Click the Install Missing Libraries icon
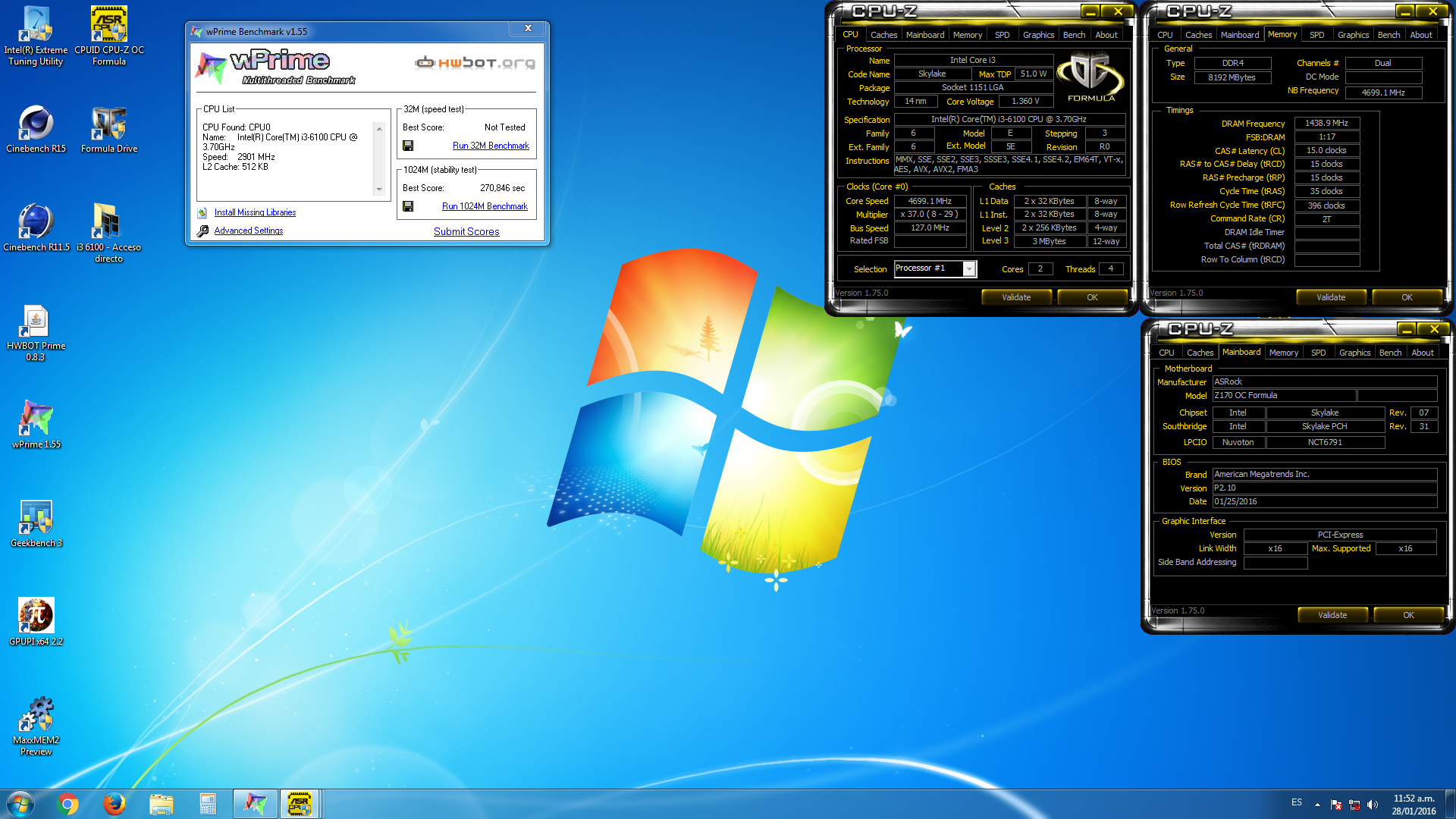 (x=202, y=212)
